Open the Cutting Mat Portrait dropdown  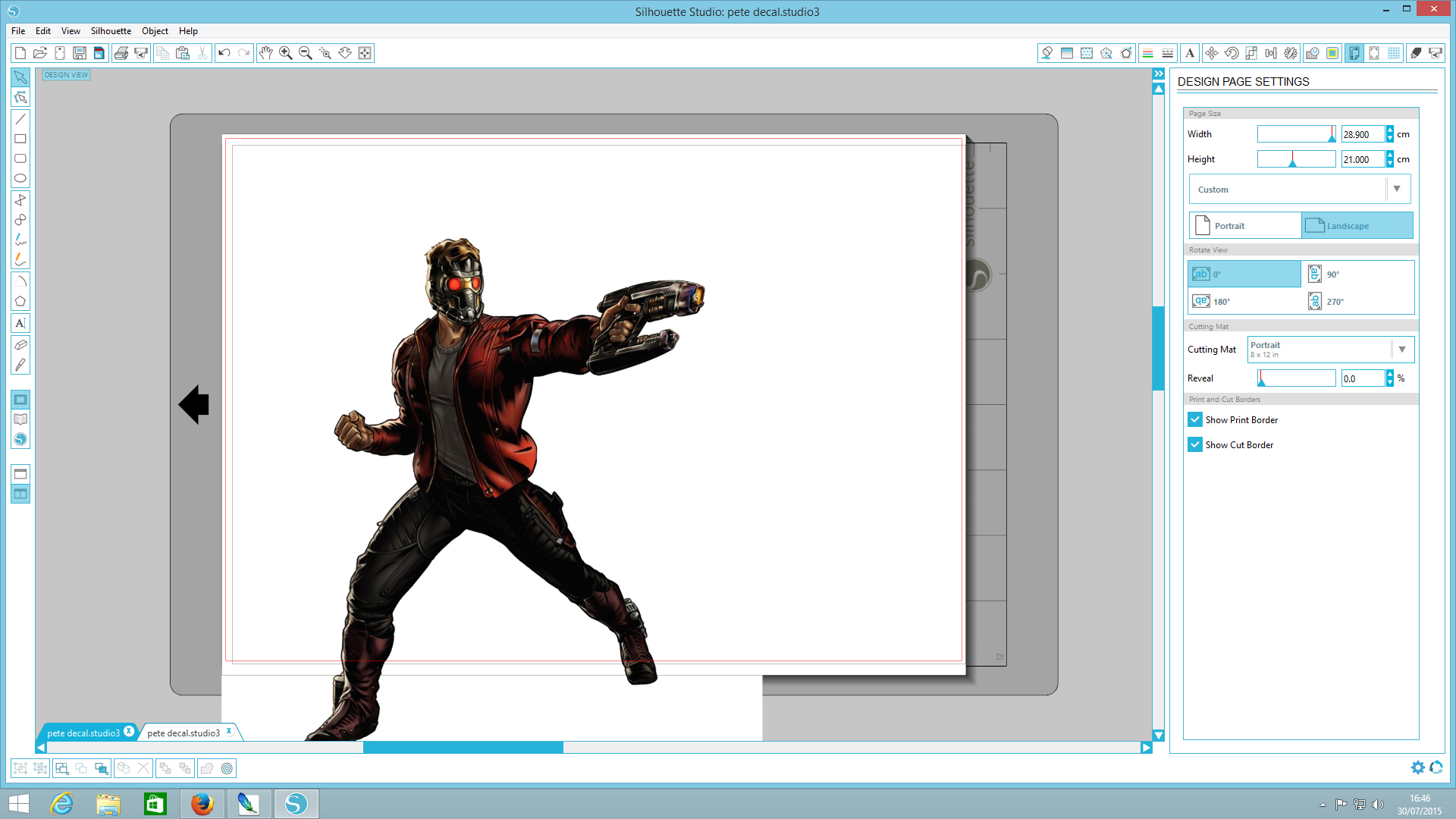pyautogui.click(x=1331, y=350)
